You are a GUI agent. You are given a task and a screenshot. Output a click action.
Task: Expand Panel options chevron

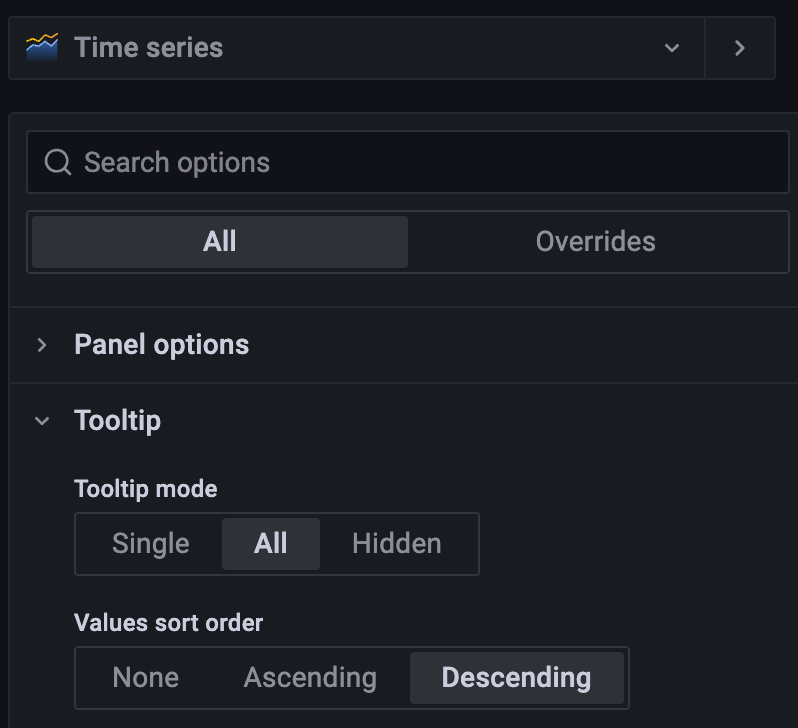(42, 345)
